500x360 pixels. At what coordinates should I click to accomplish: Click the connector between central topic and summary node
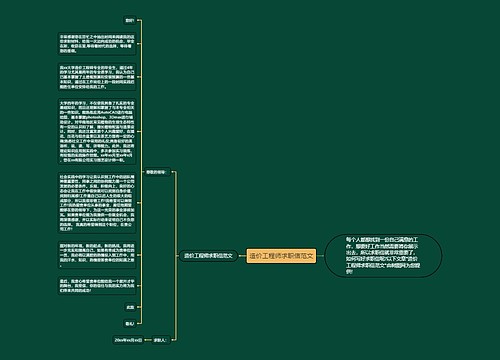(x=320, y=256)
